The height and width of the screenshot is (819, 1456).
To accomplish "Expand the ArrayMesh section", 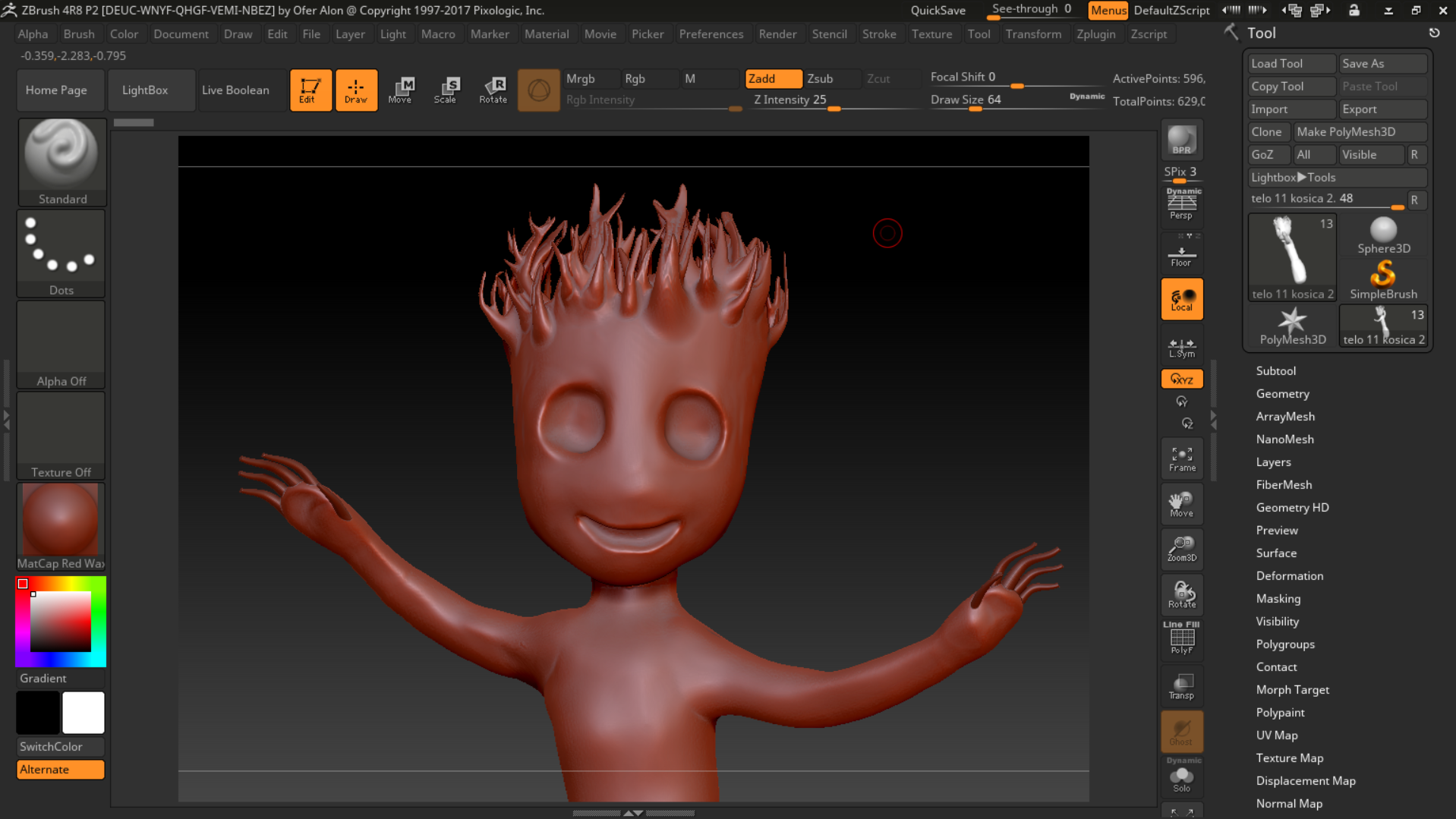I will tap(1285, 416).
